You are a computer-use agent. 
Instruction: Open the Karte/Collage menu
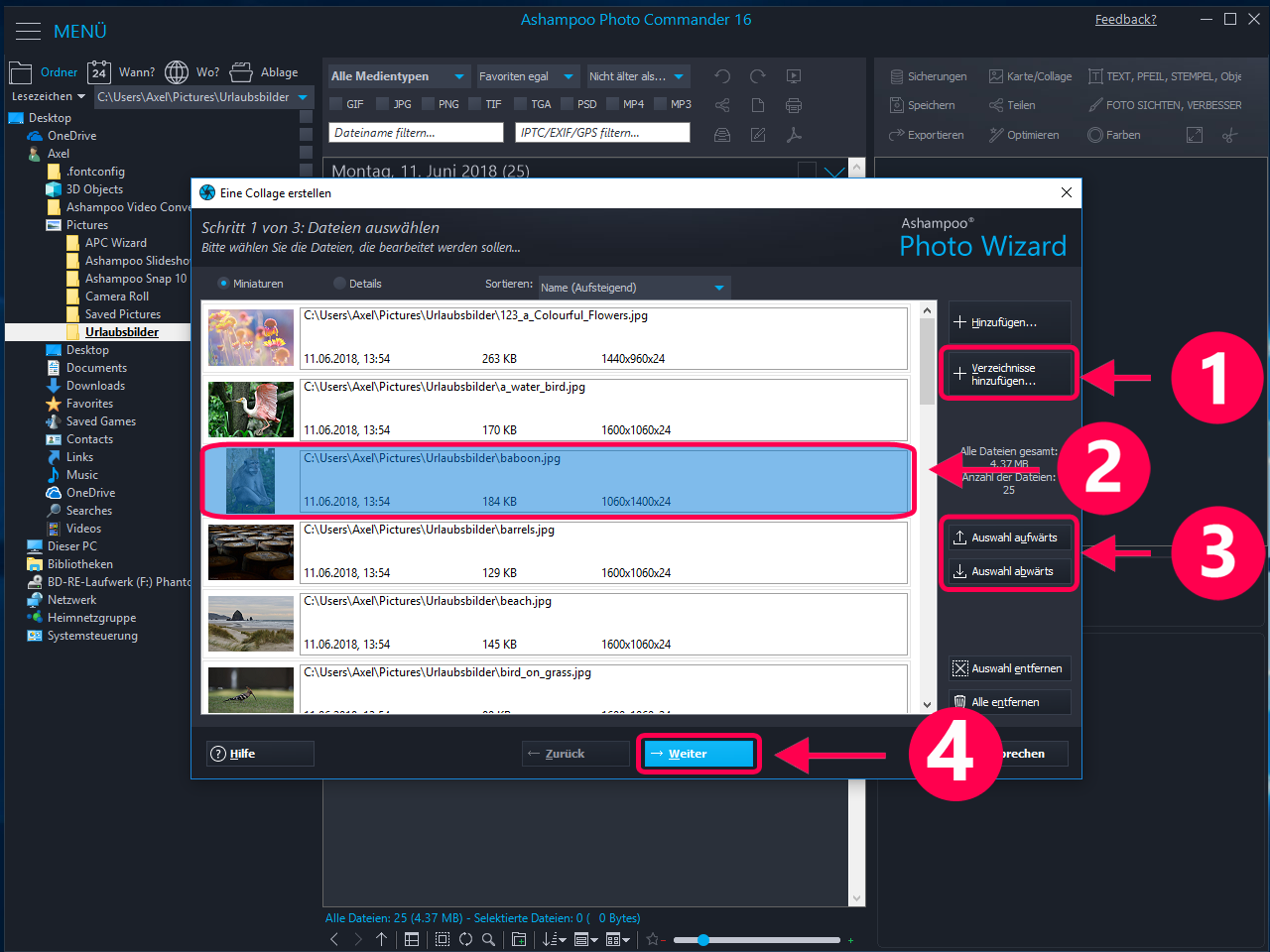(1030, 76)
